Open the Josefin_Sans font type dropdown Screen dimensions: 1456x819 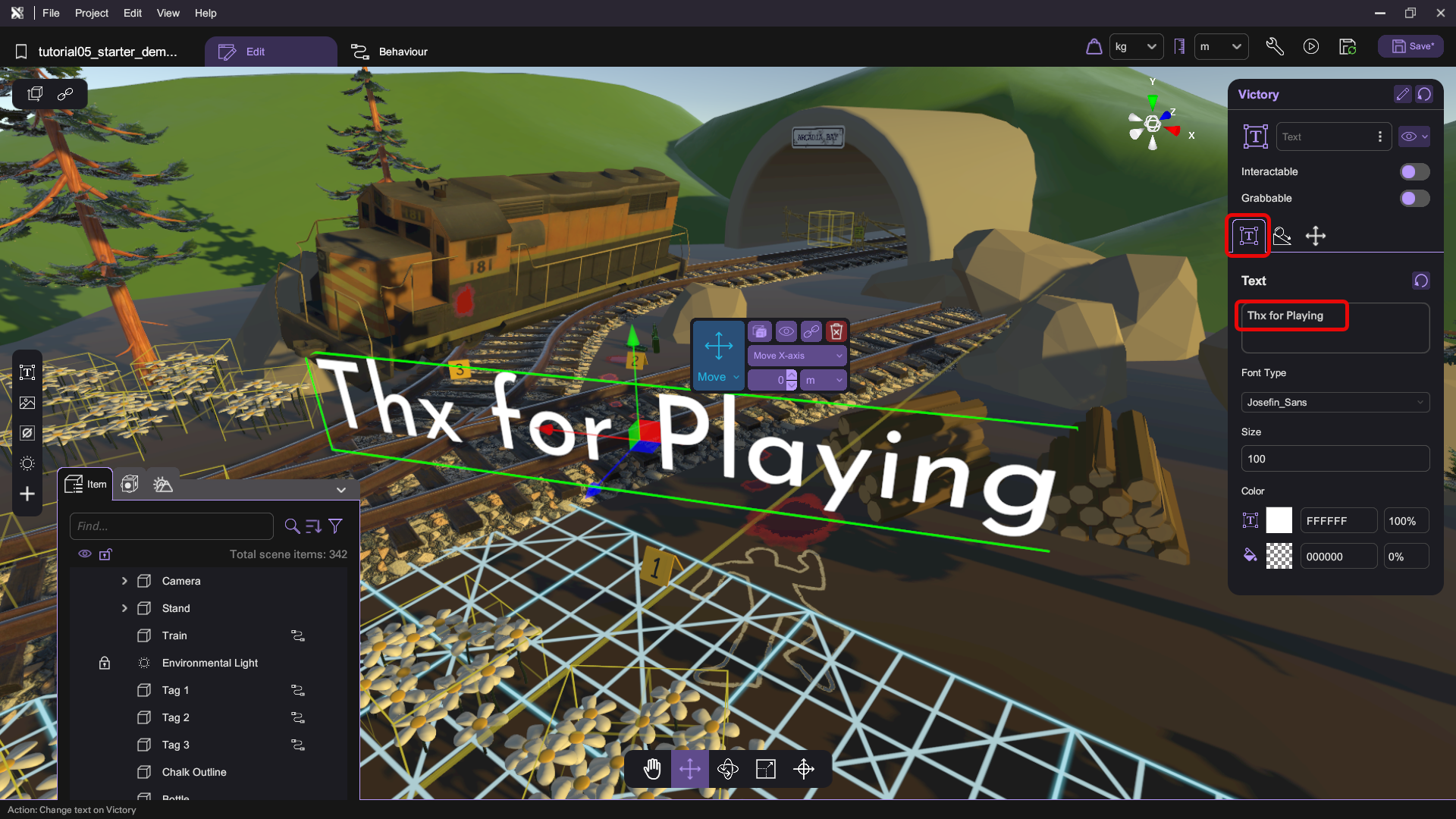pyautogui.click(x=1335, y=402)
